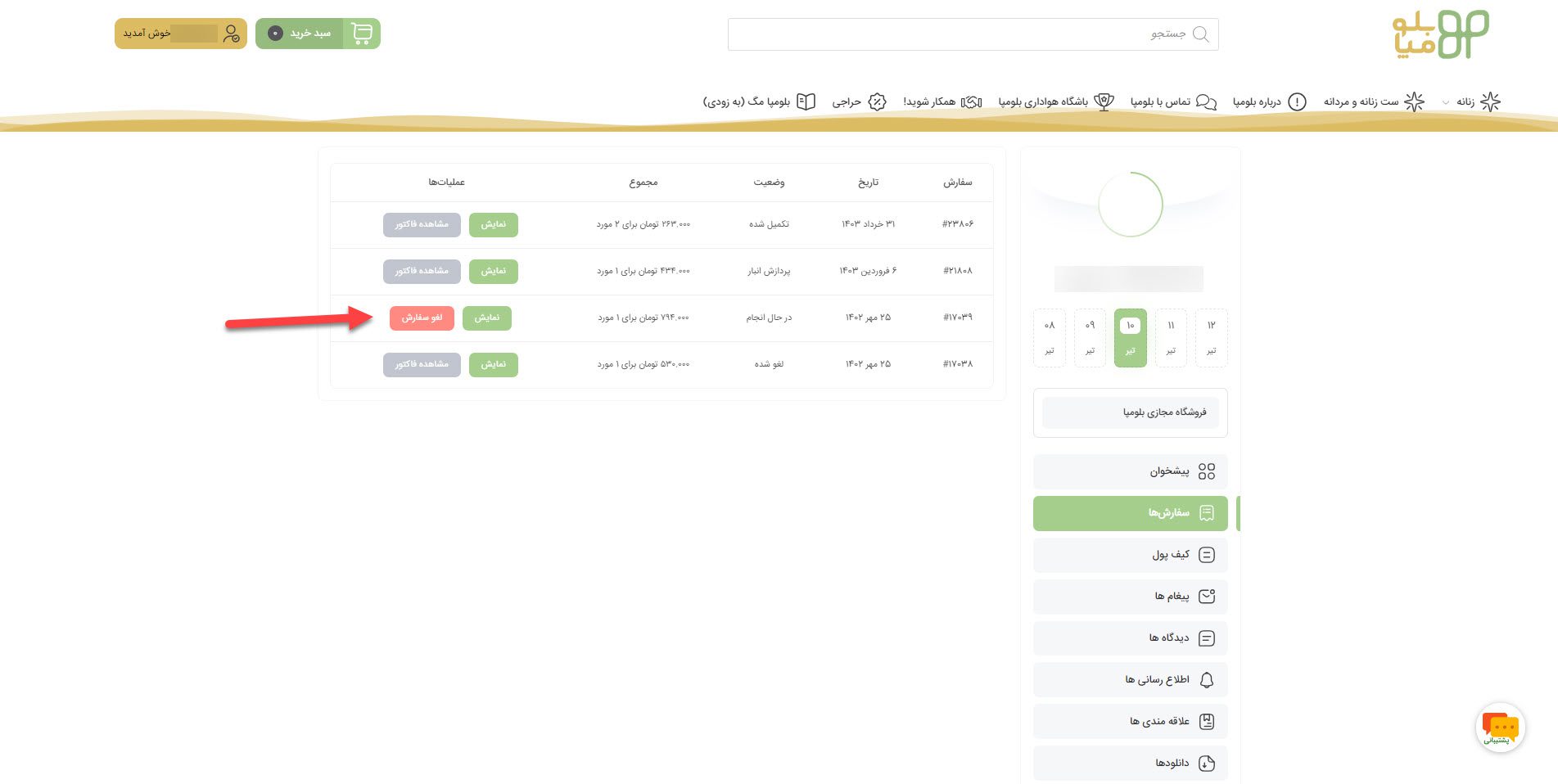Click the notifications bell icon
The width and height of the screenshot is (1558, 784).
coord(1206,680)
